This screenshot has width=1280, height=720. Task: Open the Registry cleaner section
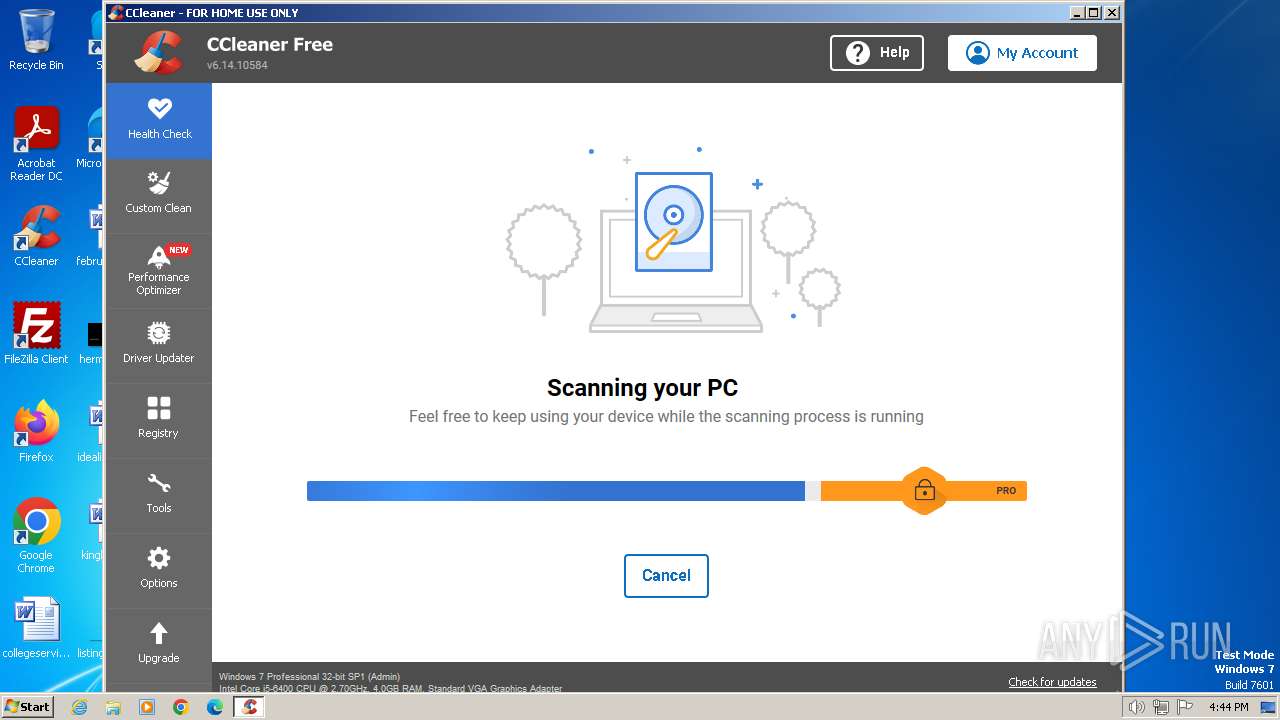click(159, 420)
